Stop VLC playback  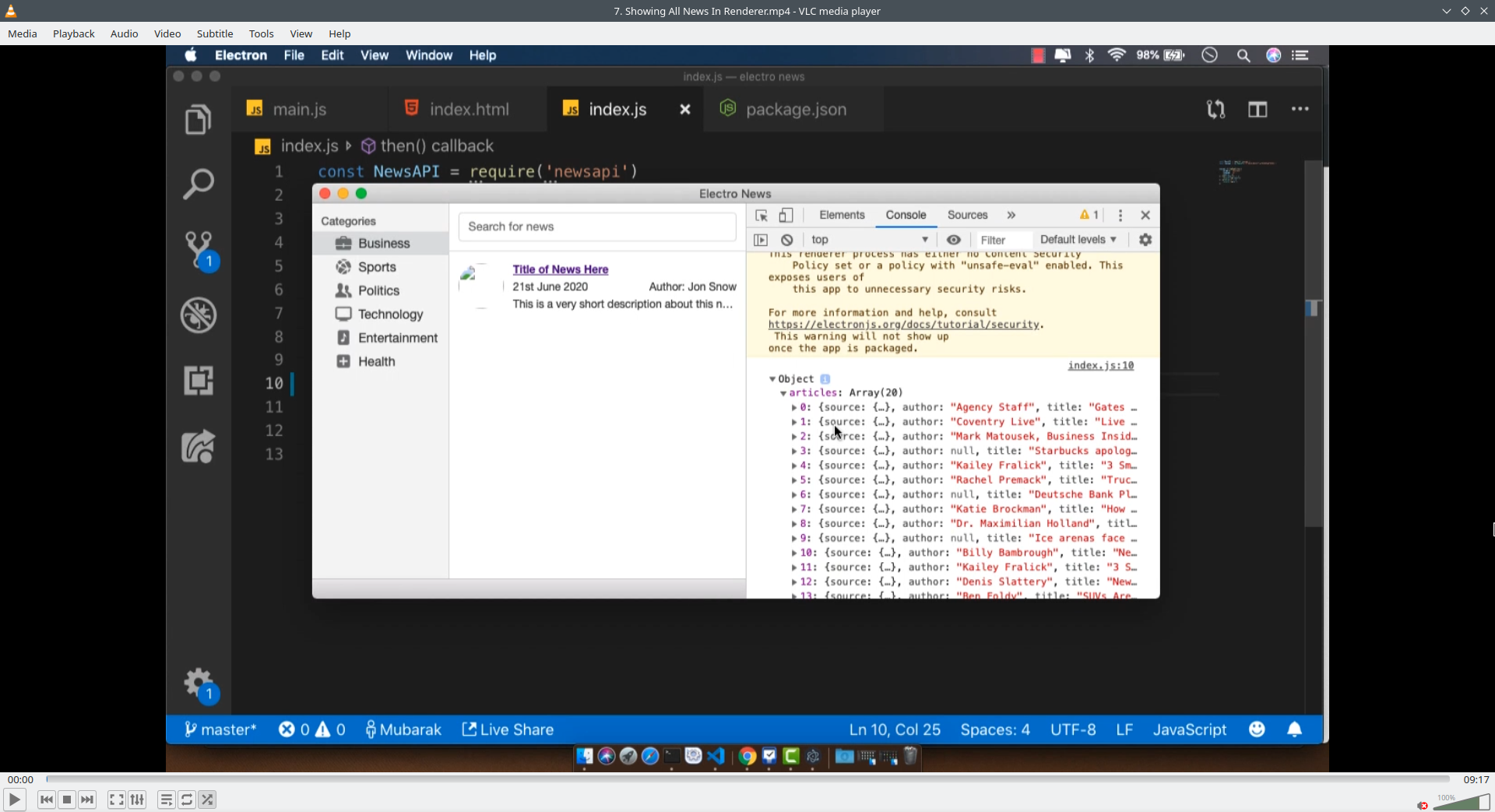point(67,800)
